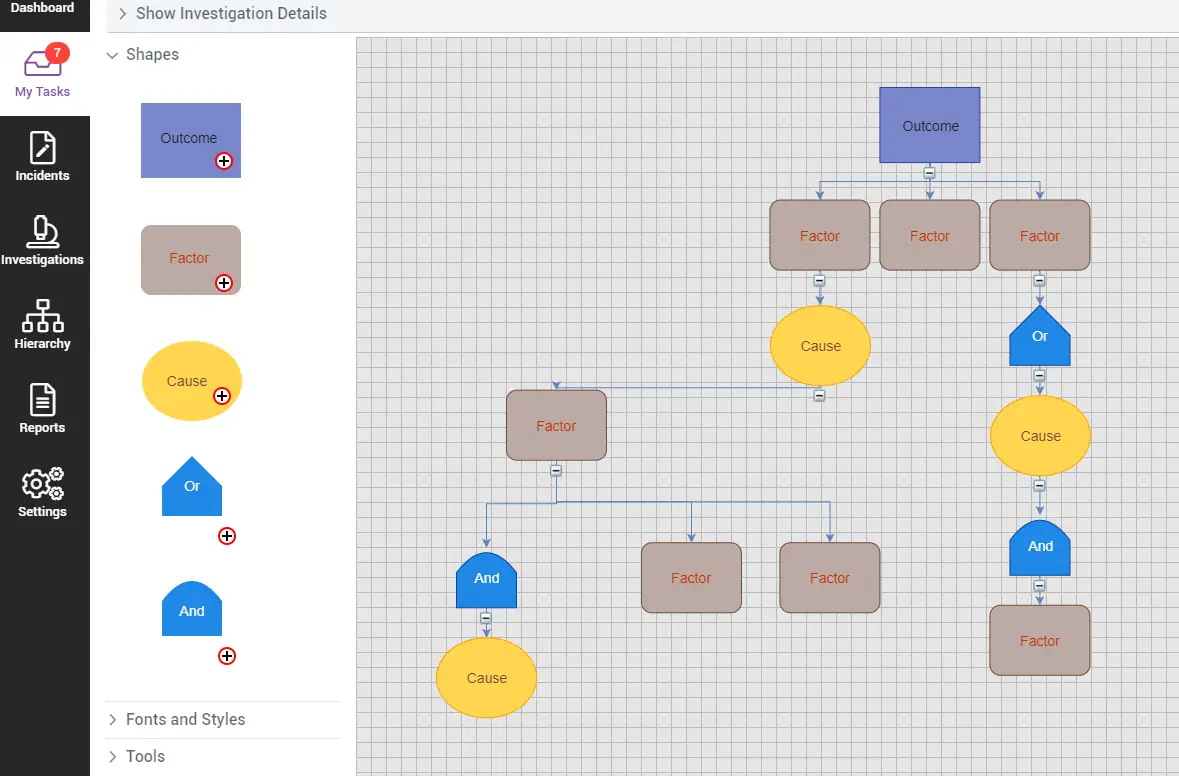Screen dimensions: 1179x776
Task: Select the bottom-left Cause node
Action: click(x=486, y=678)
